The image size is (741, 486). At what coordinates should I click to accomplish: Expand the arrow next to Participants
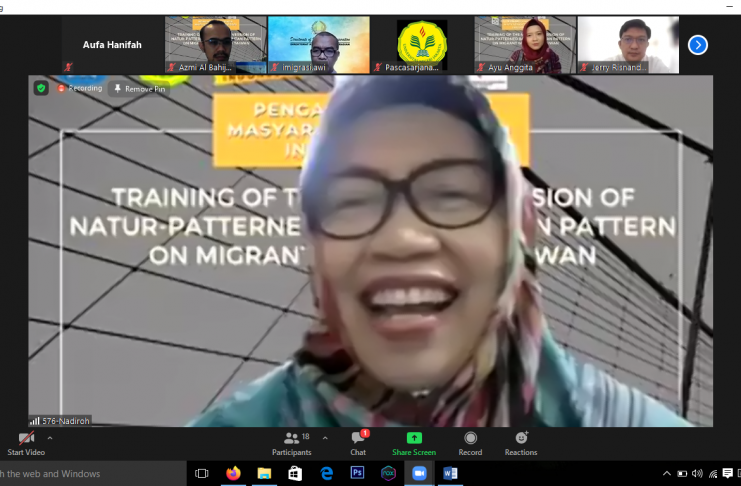point(325,438)
